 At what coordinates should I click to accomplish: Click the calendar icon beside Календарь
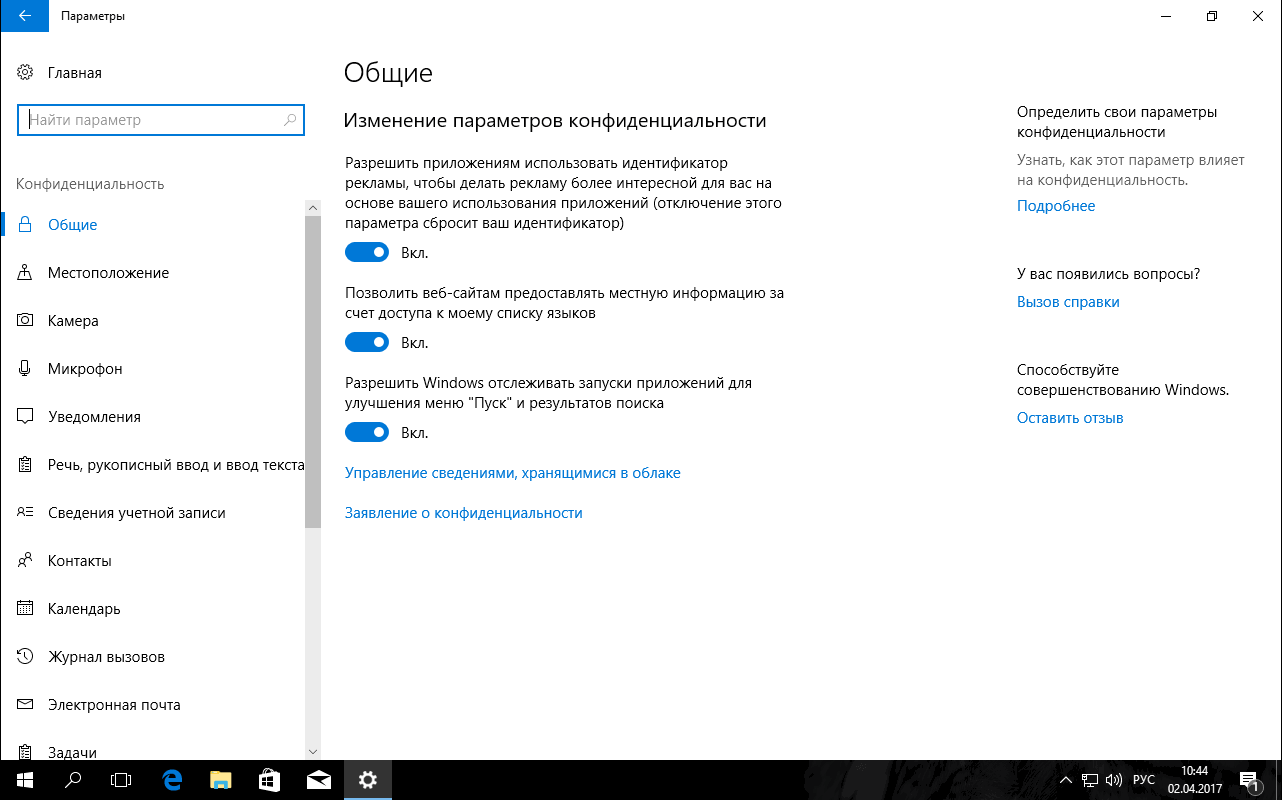tap(26, 609)
